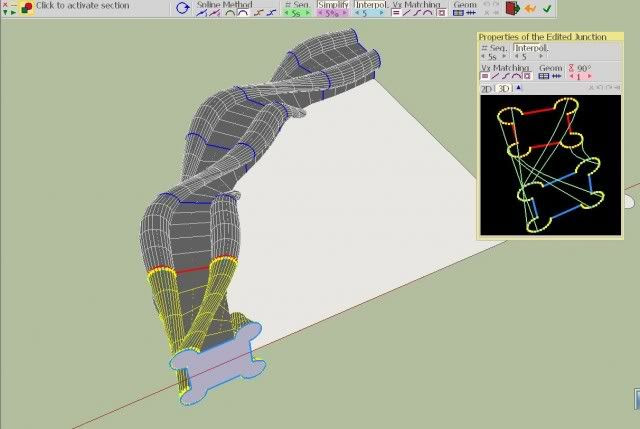640x429 pixels.
Task: Click the green down-triangle at toolbar left
Action: (x=5, y=13)
